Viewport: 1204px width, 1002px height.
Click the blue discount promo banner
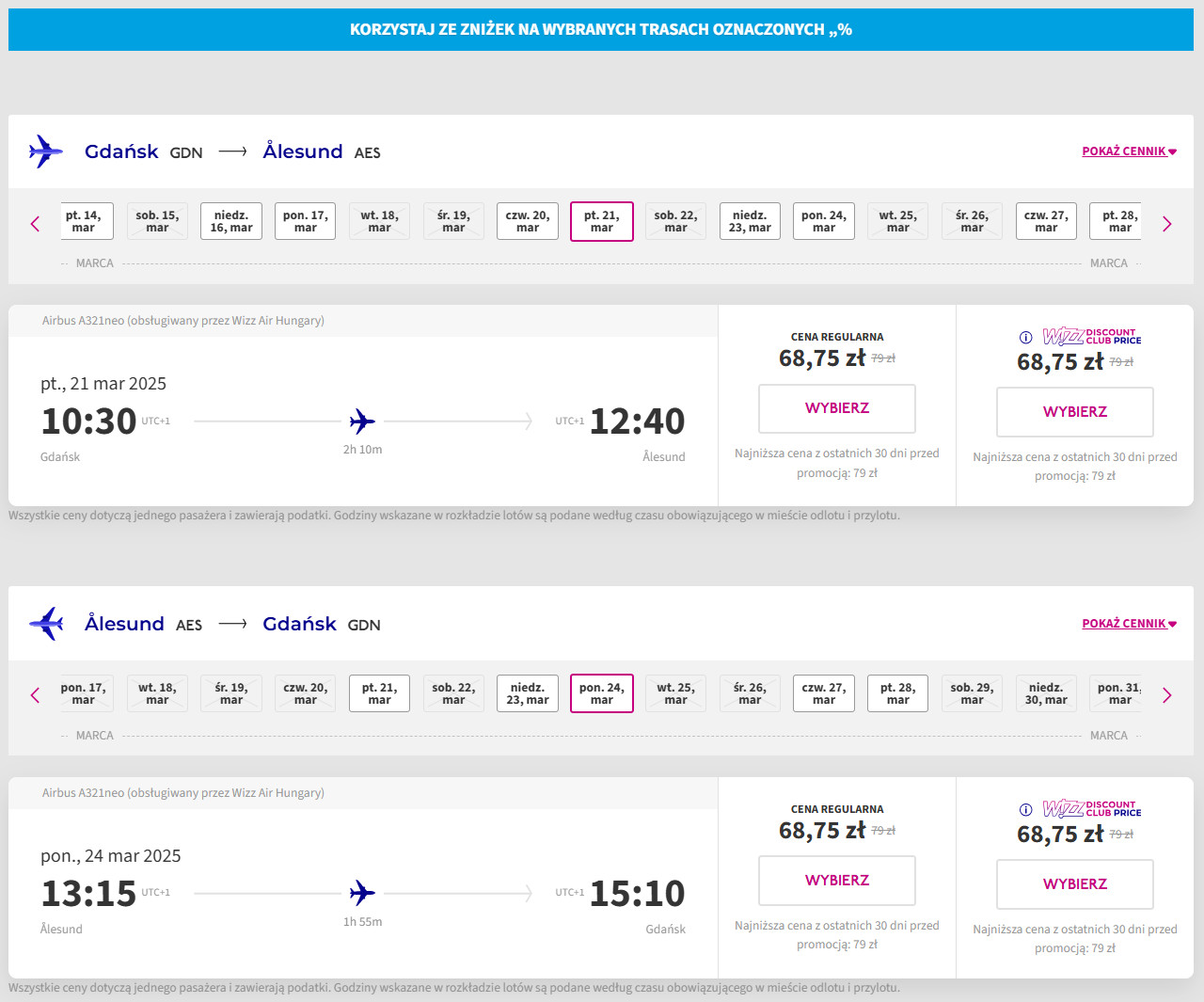click(x=601, y=30)
